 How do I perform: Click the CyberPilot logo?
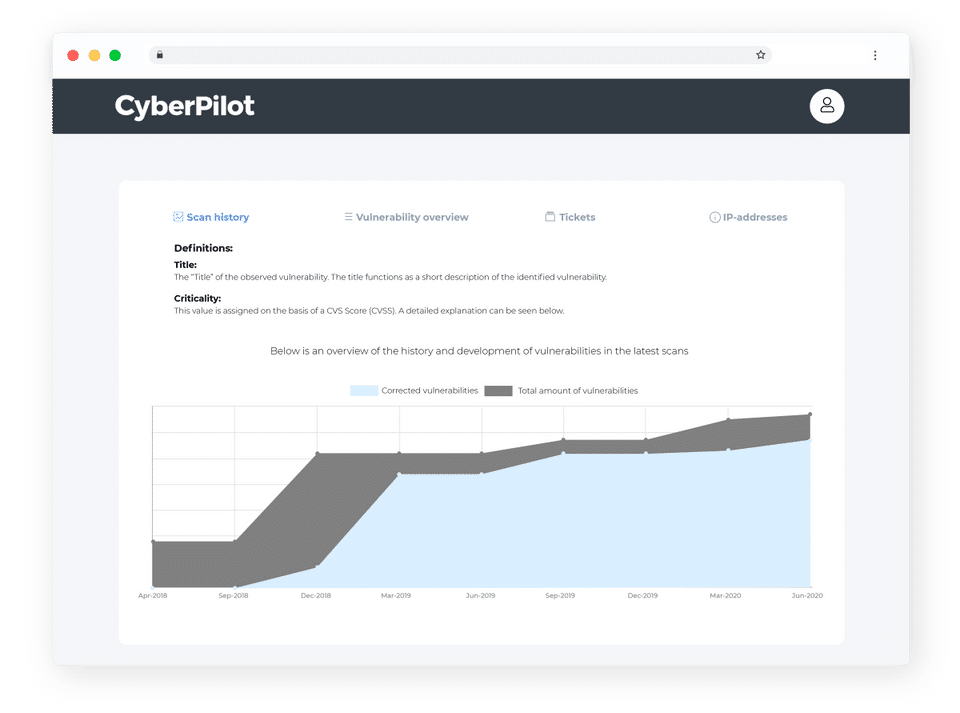click(x=184, y=106)
